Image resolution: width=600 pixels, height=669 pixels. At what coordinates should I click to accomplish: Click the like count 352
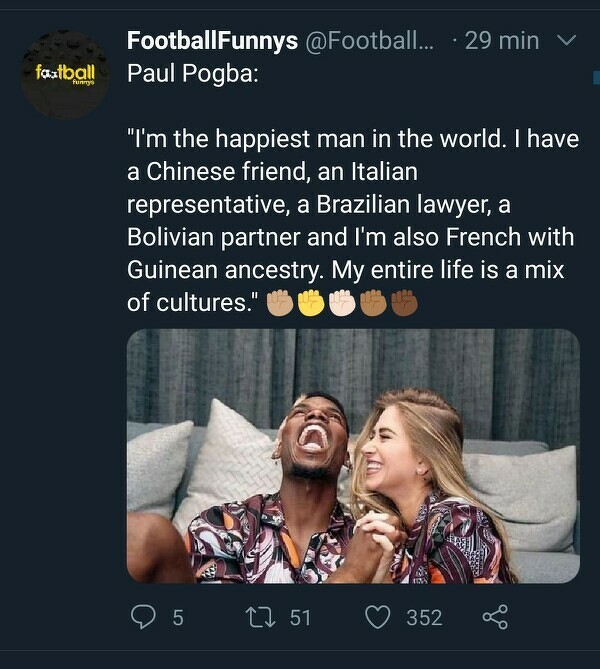(x=424, y=618)
